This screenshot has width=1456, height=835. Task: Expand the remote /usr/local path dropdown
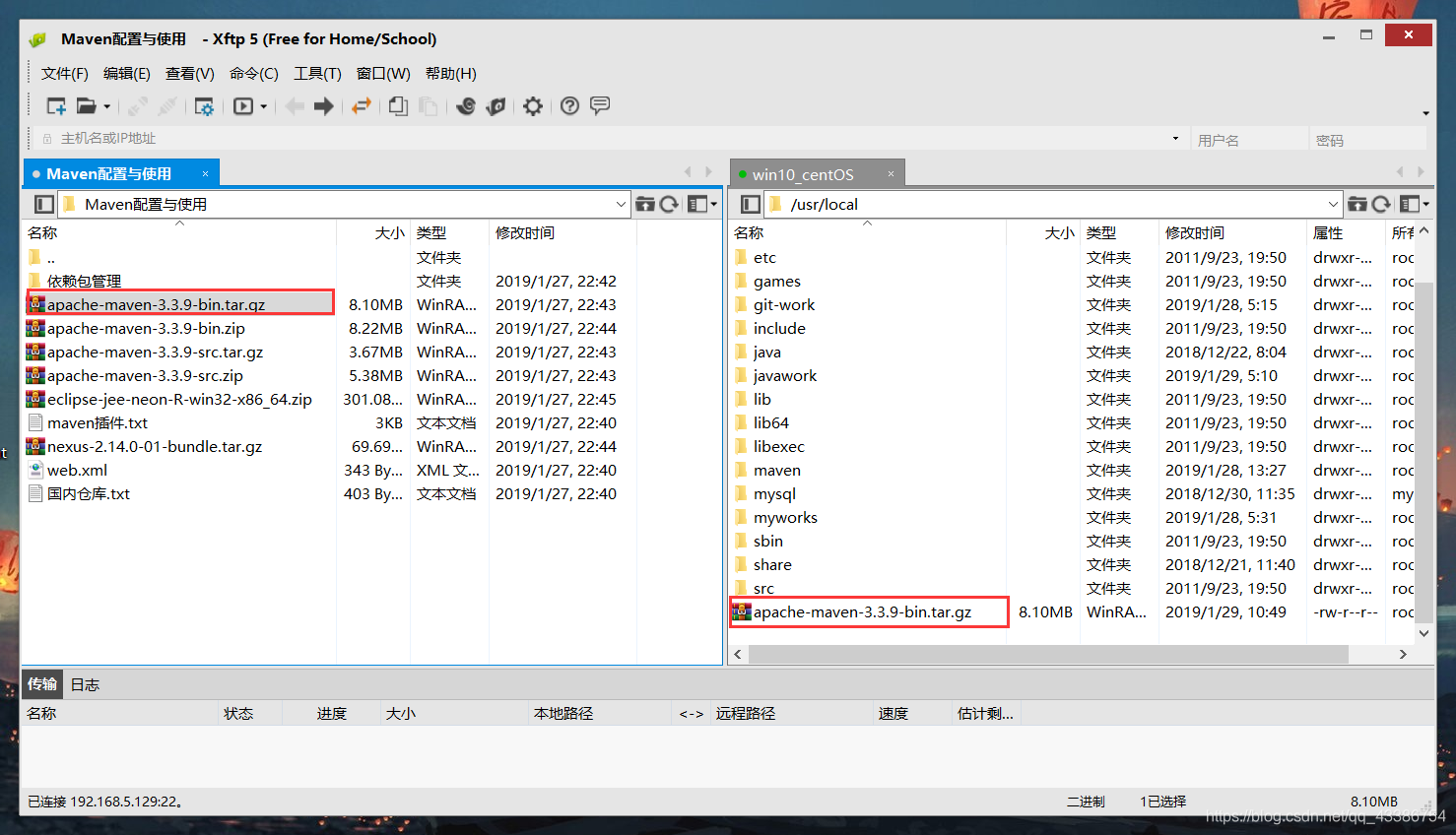pyautogui.click(x=1333, y=204)
